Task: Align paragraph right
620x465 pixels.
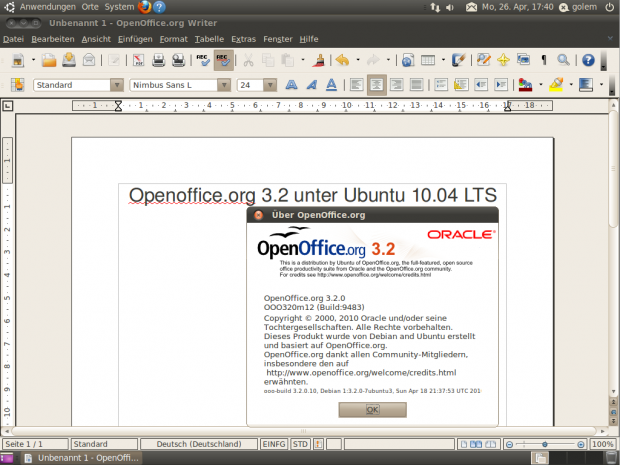Action: pyautogui.click(x=396, y=85)
